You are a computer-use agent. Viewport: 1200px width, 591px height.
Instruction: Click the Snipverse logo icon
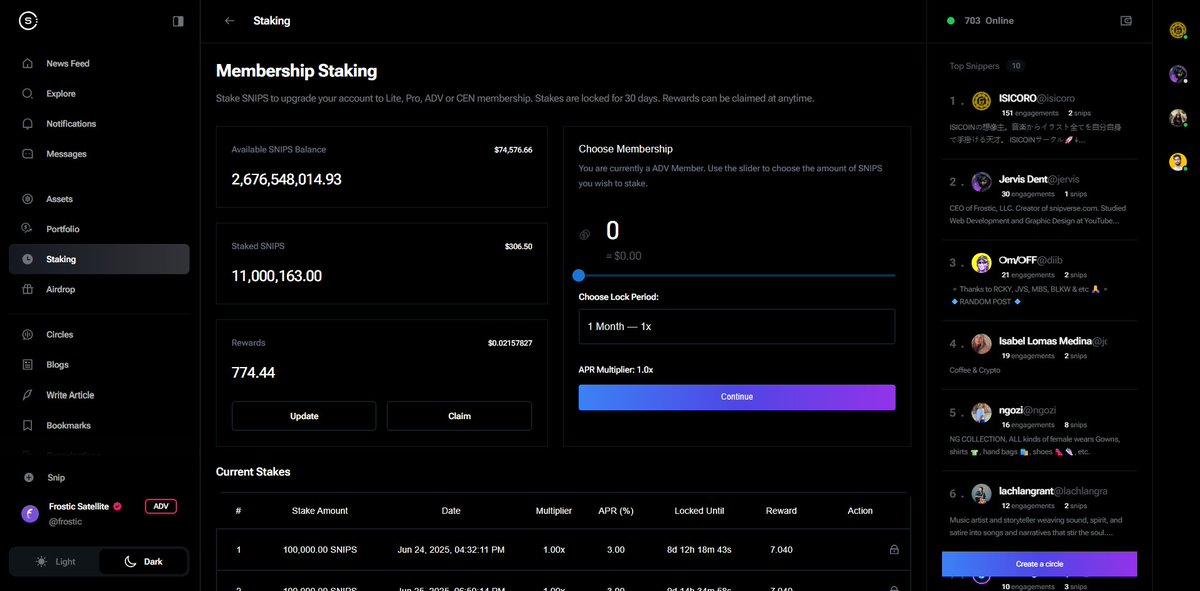pyautogui.click(x=28, y=20)
